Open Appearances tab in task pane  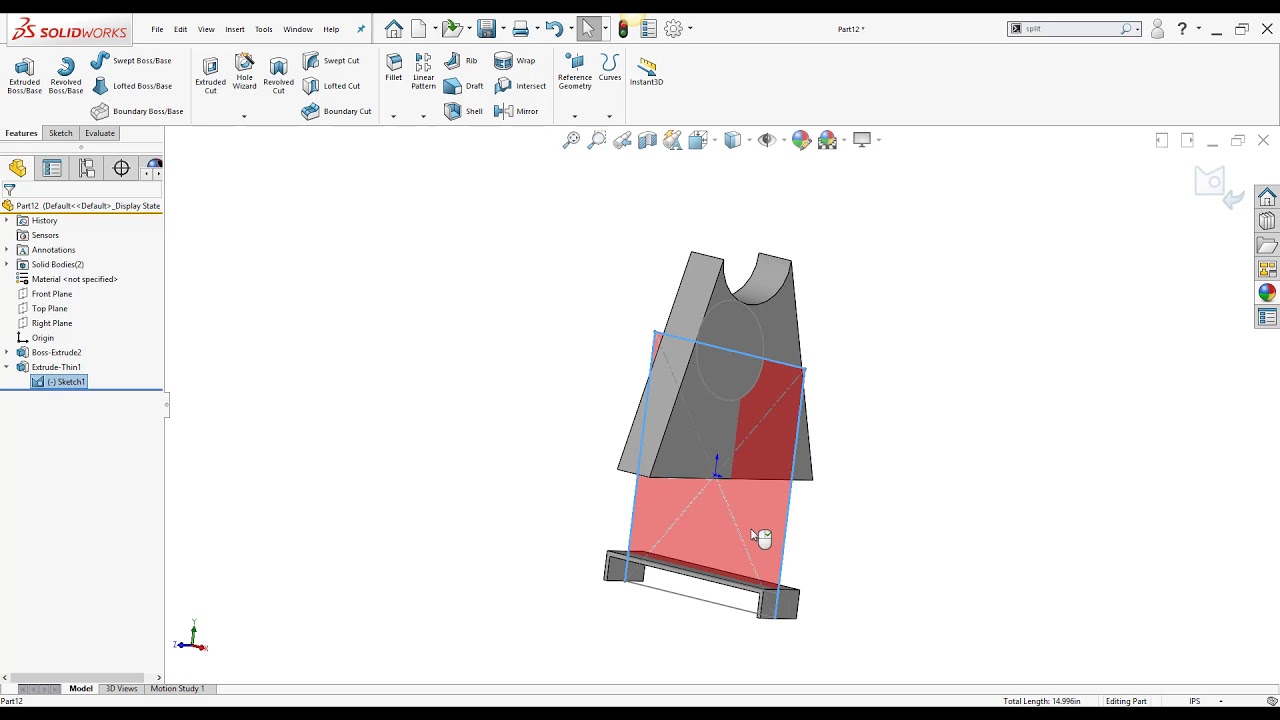1267,293
